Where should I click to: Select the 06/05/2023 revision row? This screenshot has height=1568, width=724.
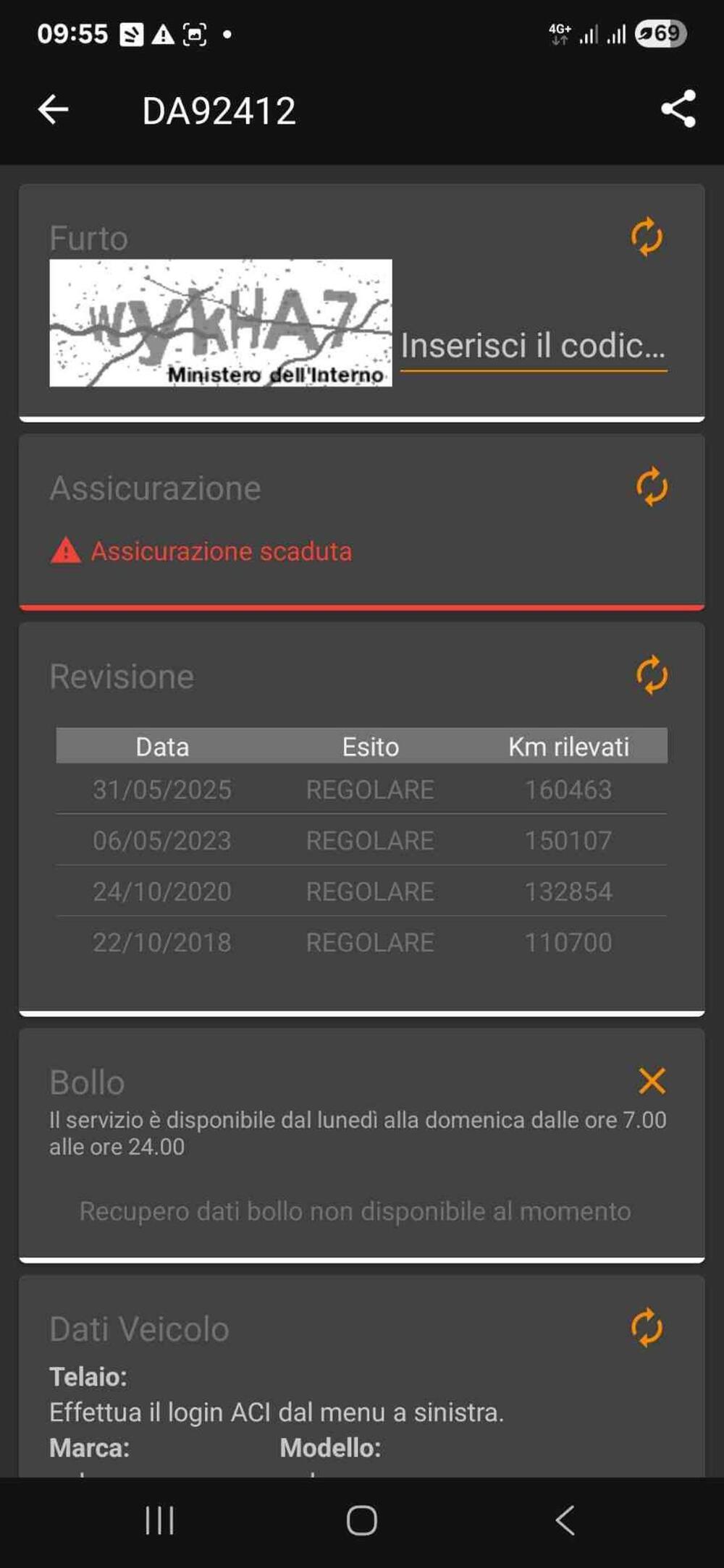[361, 840]
